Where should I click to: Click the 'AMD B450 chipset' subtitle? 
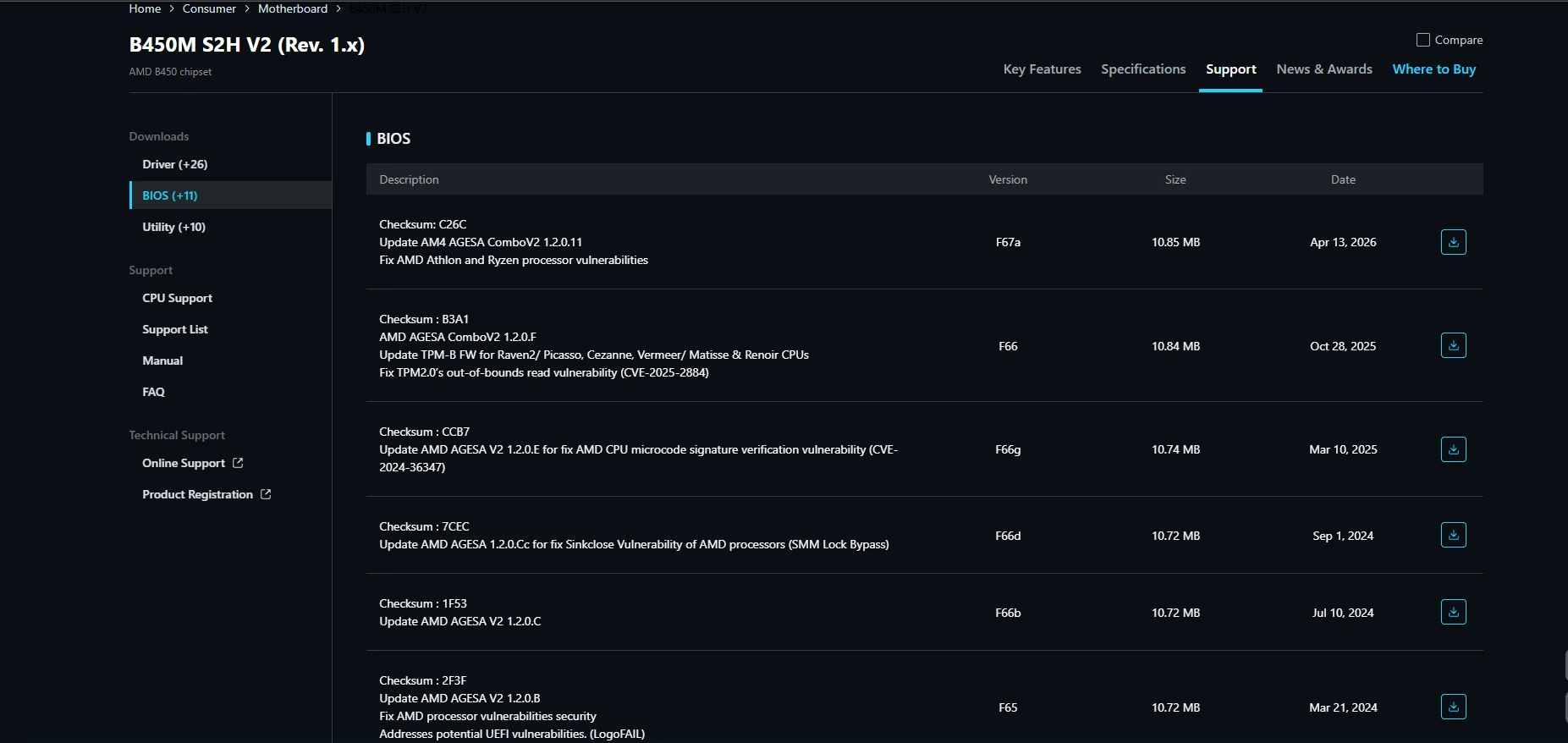click(170, 72)
